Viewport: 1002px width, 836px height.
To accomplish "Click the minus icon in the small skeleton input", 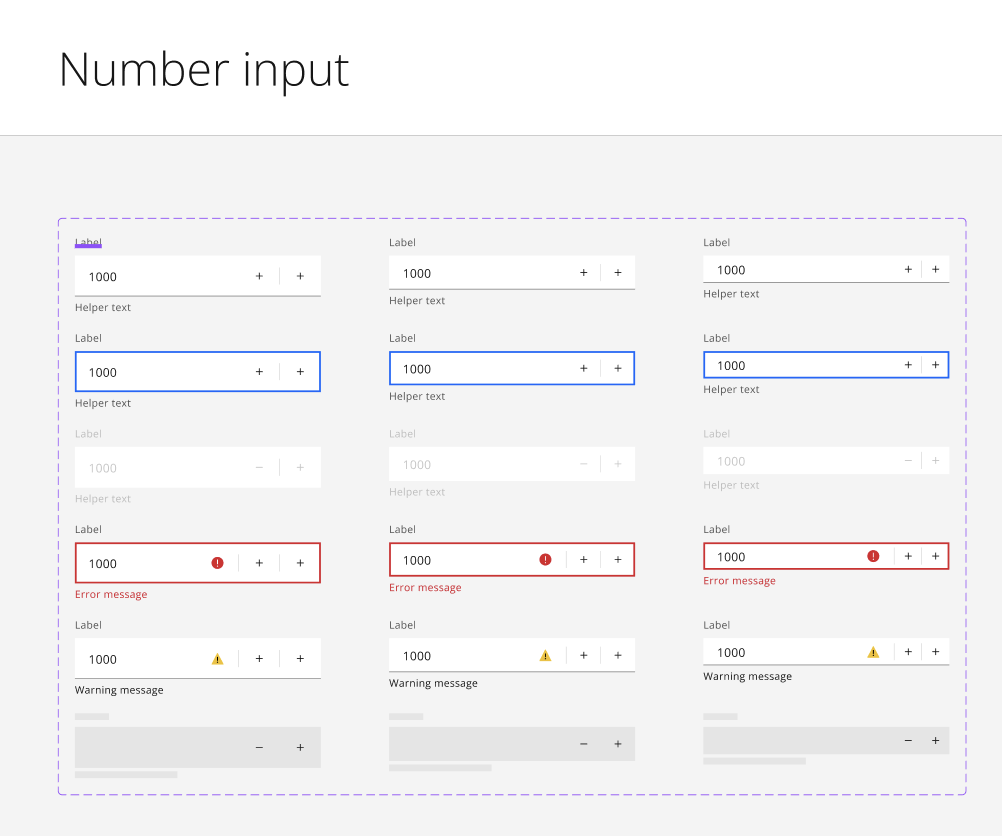I will click(908, 741).
